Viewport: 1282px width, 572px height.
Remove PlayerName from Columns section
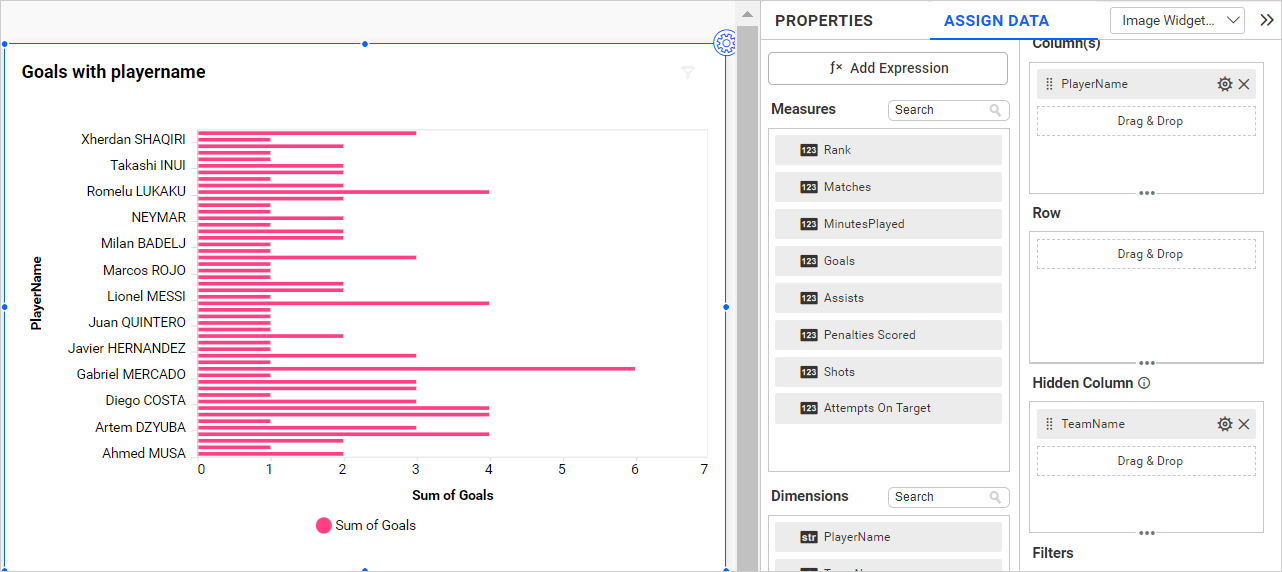[1244, 85]
